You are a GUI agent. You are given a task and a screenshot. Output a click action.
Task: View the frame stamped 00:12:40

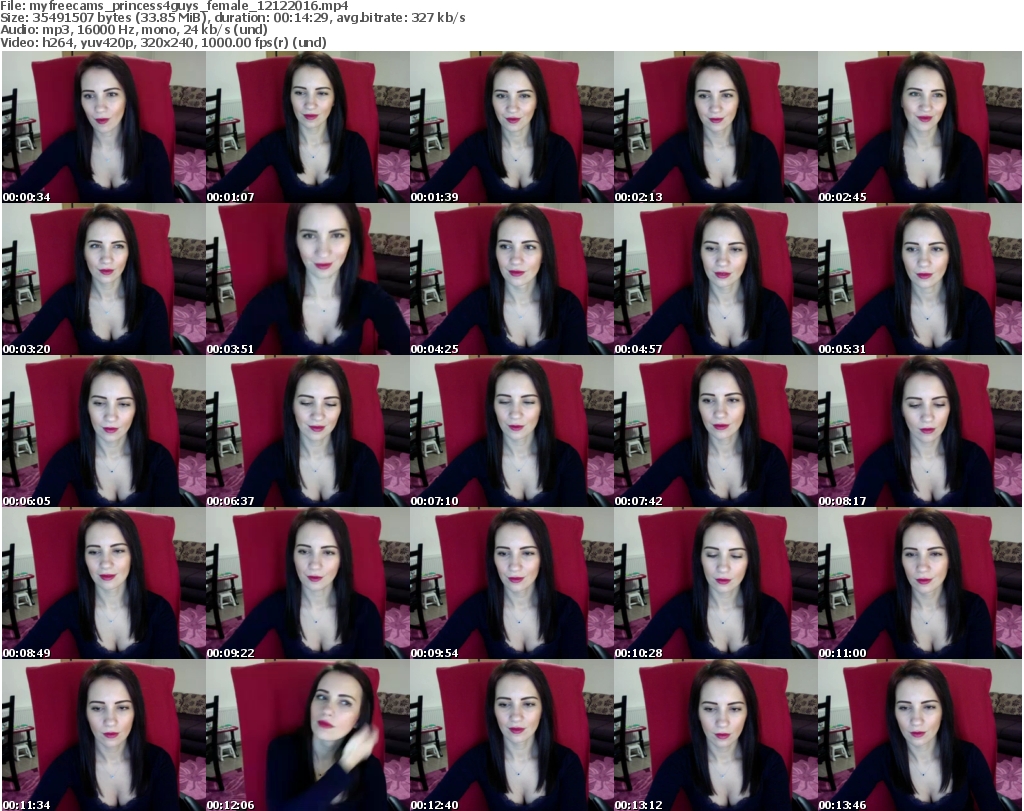511,735
